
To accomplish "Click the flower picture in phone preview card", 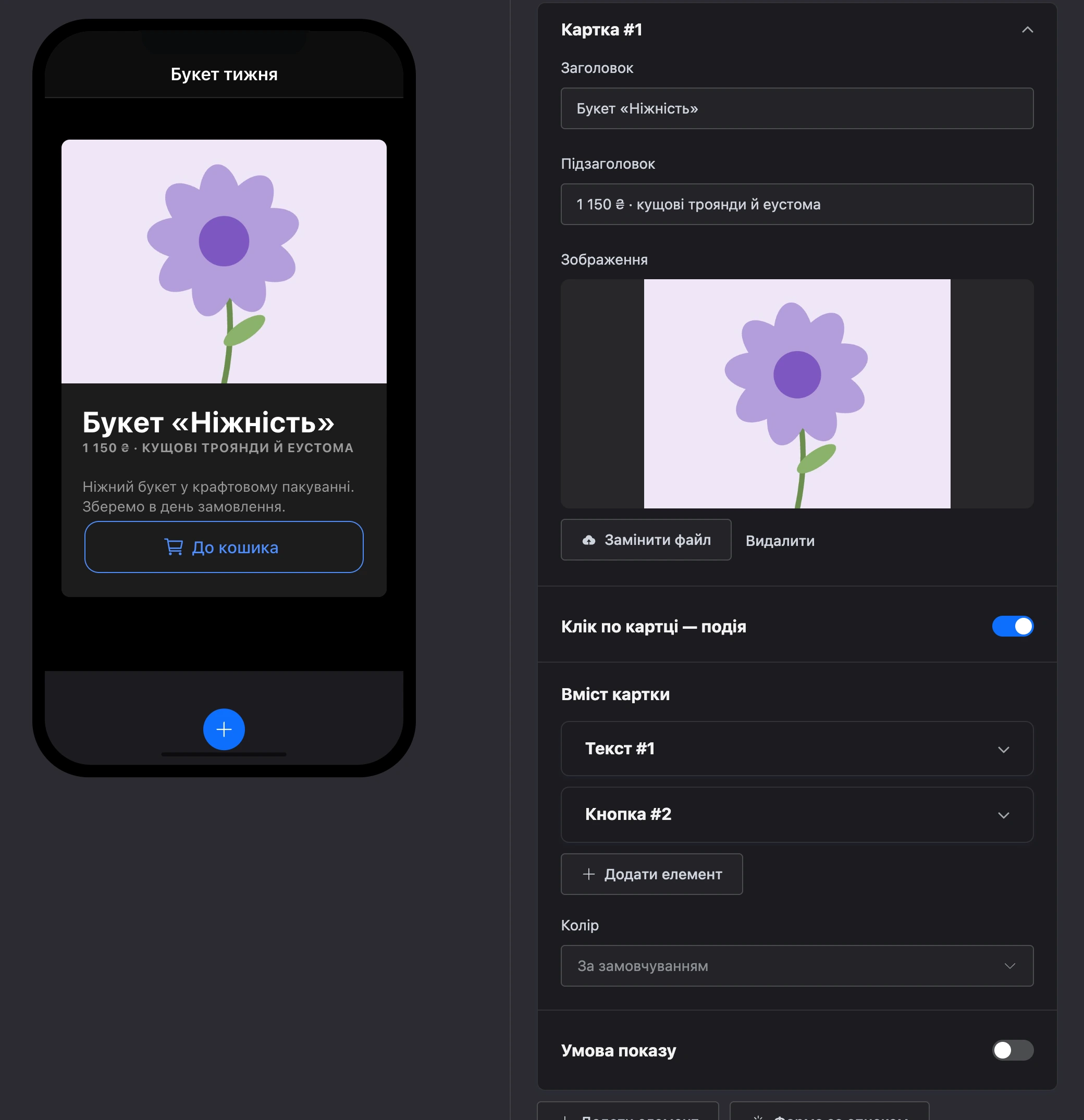I will point(224,261).
